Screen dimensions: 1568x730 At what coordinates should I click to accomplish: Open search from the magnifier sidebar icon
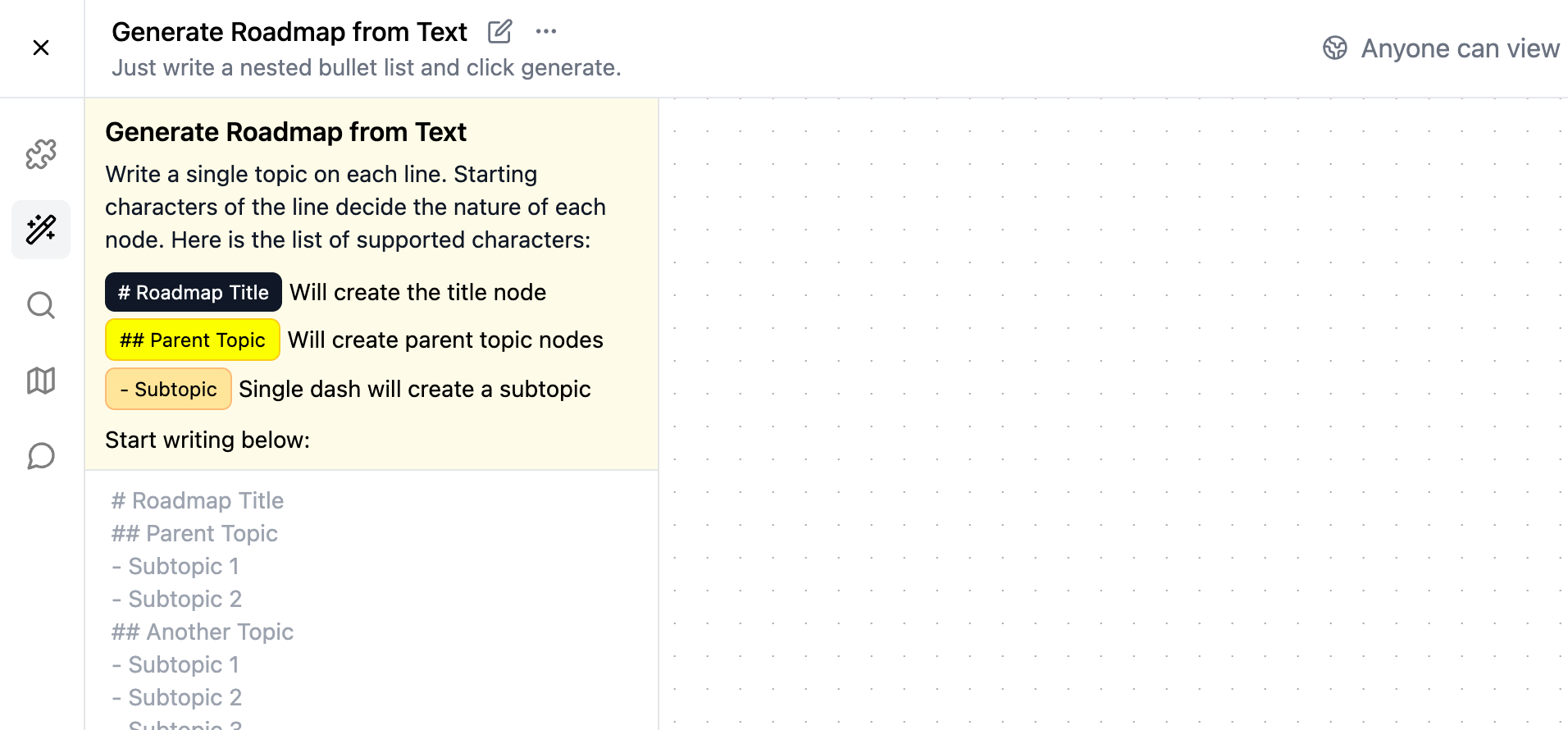click(x=41, y=305)
